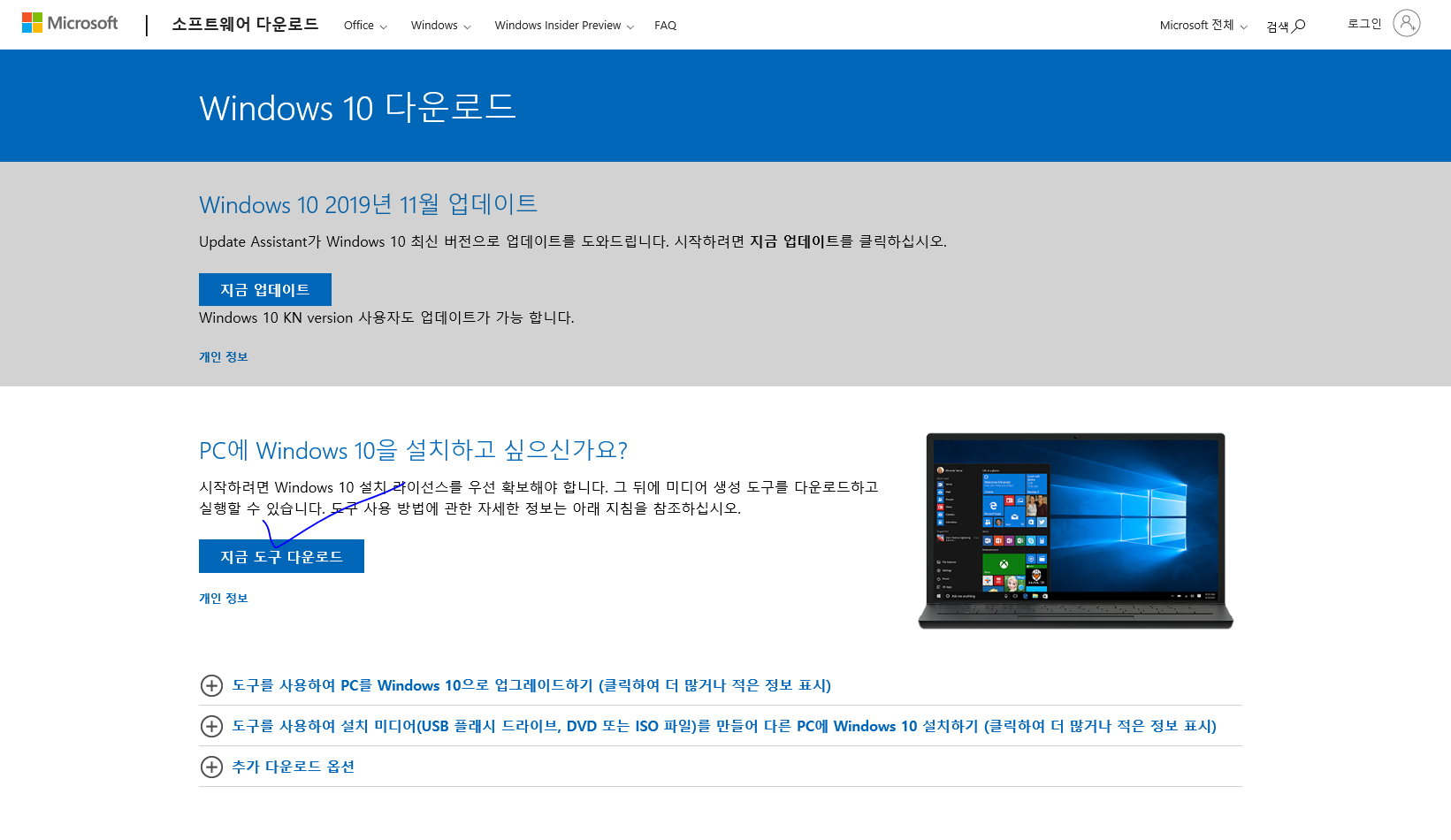
Task: Click the account avatar icon
Action: 1406,23
